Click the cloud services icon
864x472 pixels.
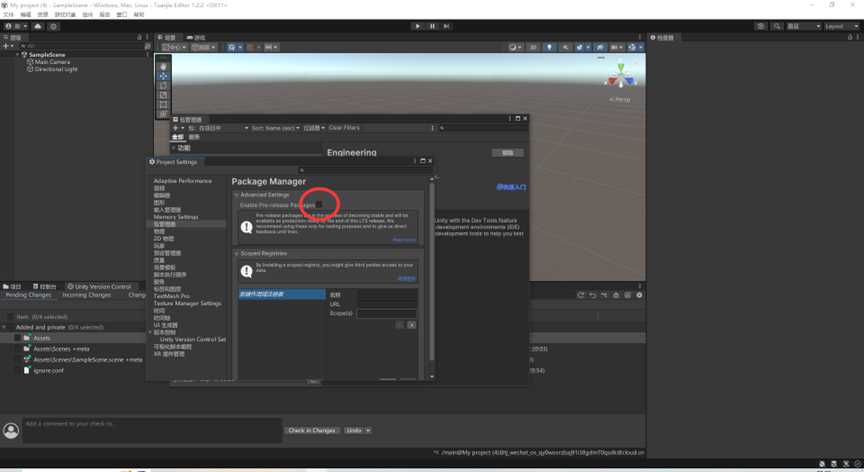[x=38, y=26]
